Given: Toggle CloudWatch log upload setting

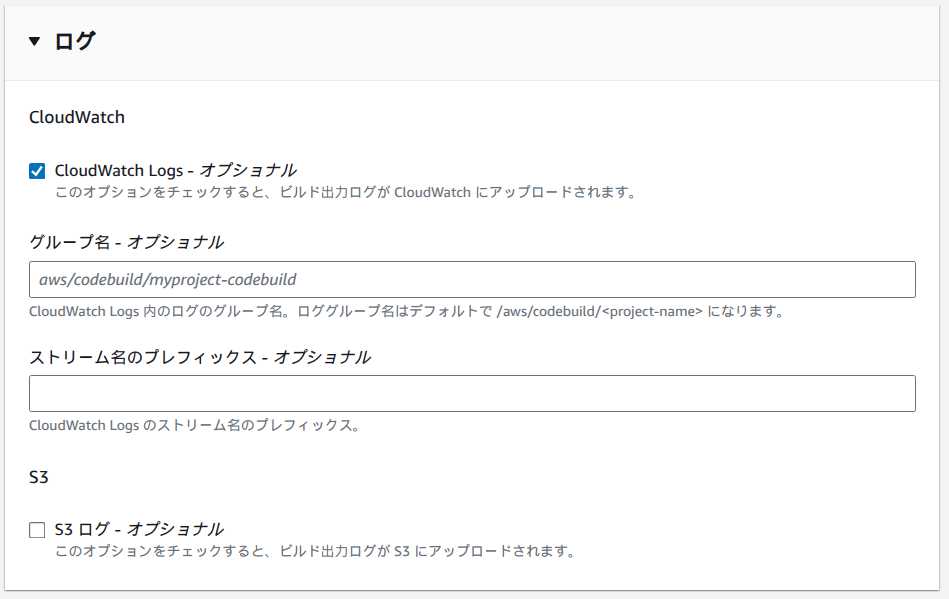Looking at the screenshot, I should (x=37, y=169).
